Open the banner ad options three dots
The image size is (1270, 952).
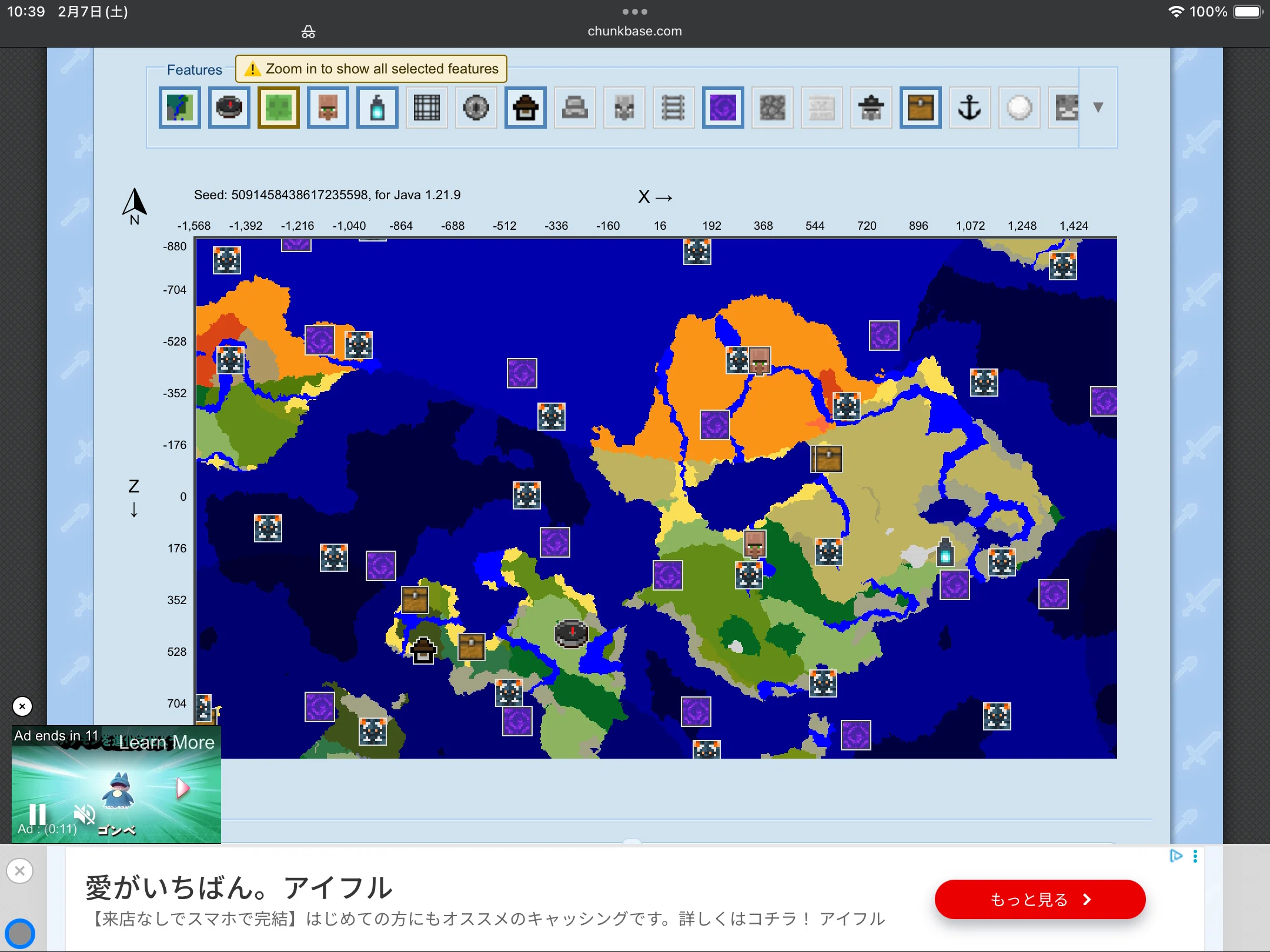click(1195, 856)
